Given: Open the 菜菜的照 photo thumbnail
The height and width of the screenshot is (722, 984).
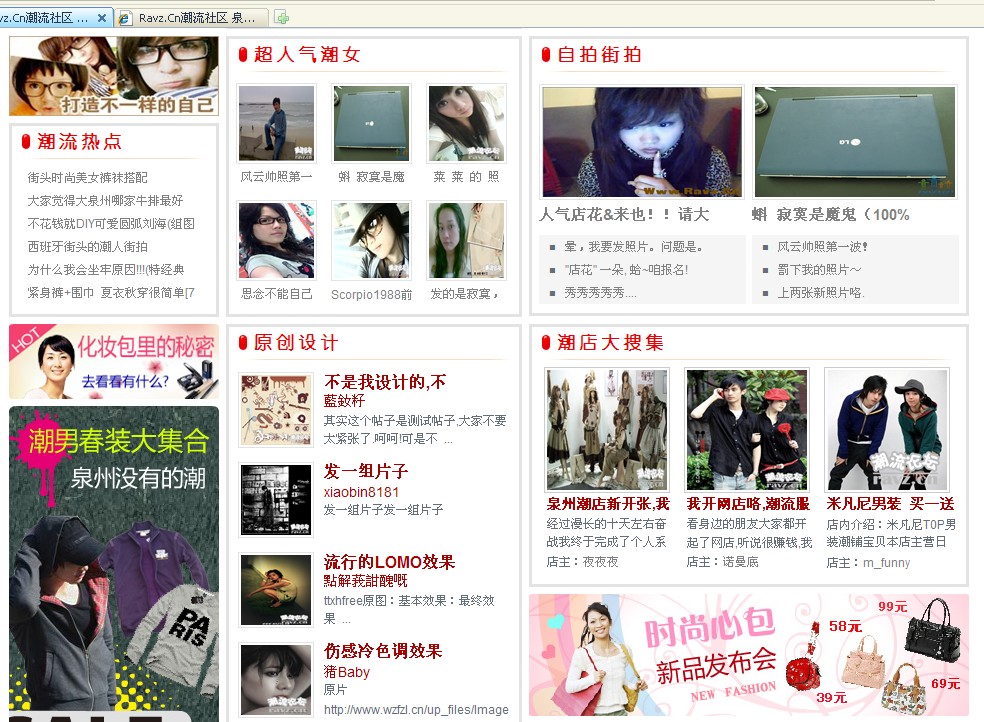Looking at the screenshot, I should pos(466,124).
